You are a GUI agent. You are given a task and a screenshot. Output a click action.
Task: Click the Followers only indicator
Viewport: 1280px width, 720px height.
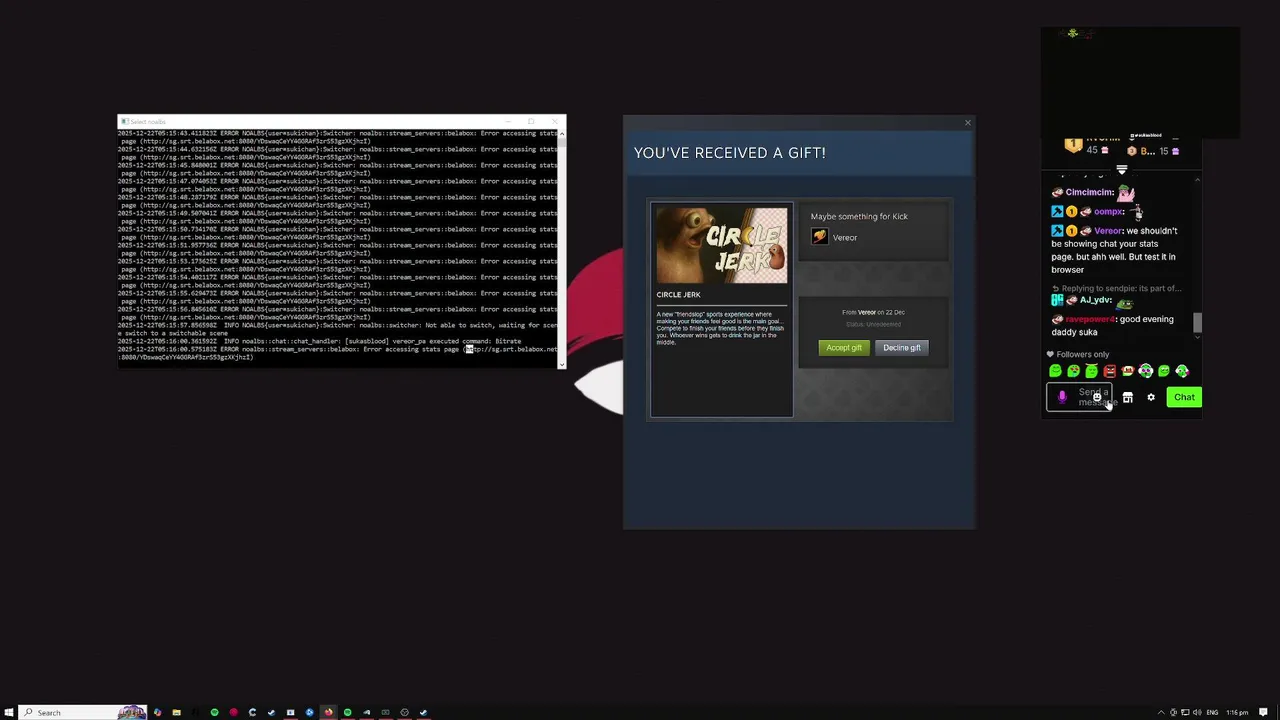tap(1078, 354)
